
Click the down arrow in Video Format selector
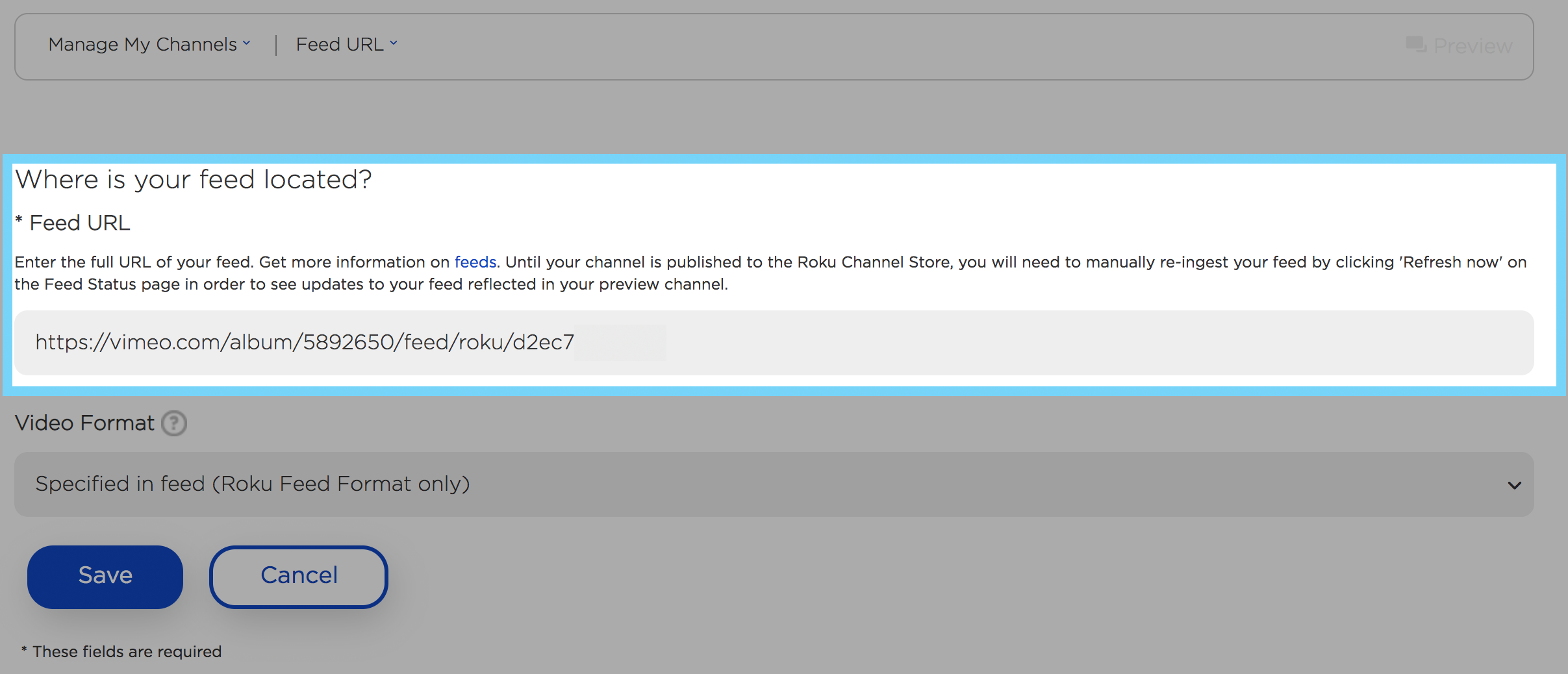click(1514, 485)
